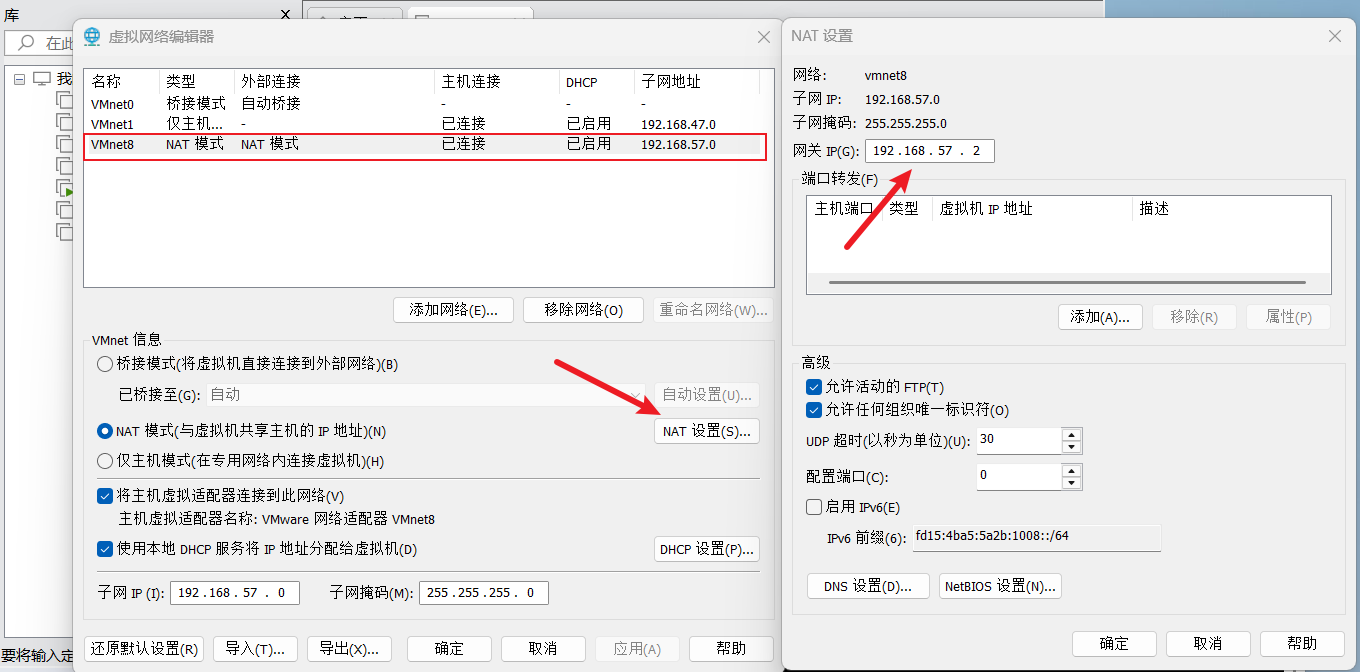The width and height of the screenshot is (1360, 672).
Task: Select 桥接模式 radio in VMnet 信息
Action: point(104,364)
